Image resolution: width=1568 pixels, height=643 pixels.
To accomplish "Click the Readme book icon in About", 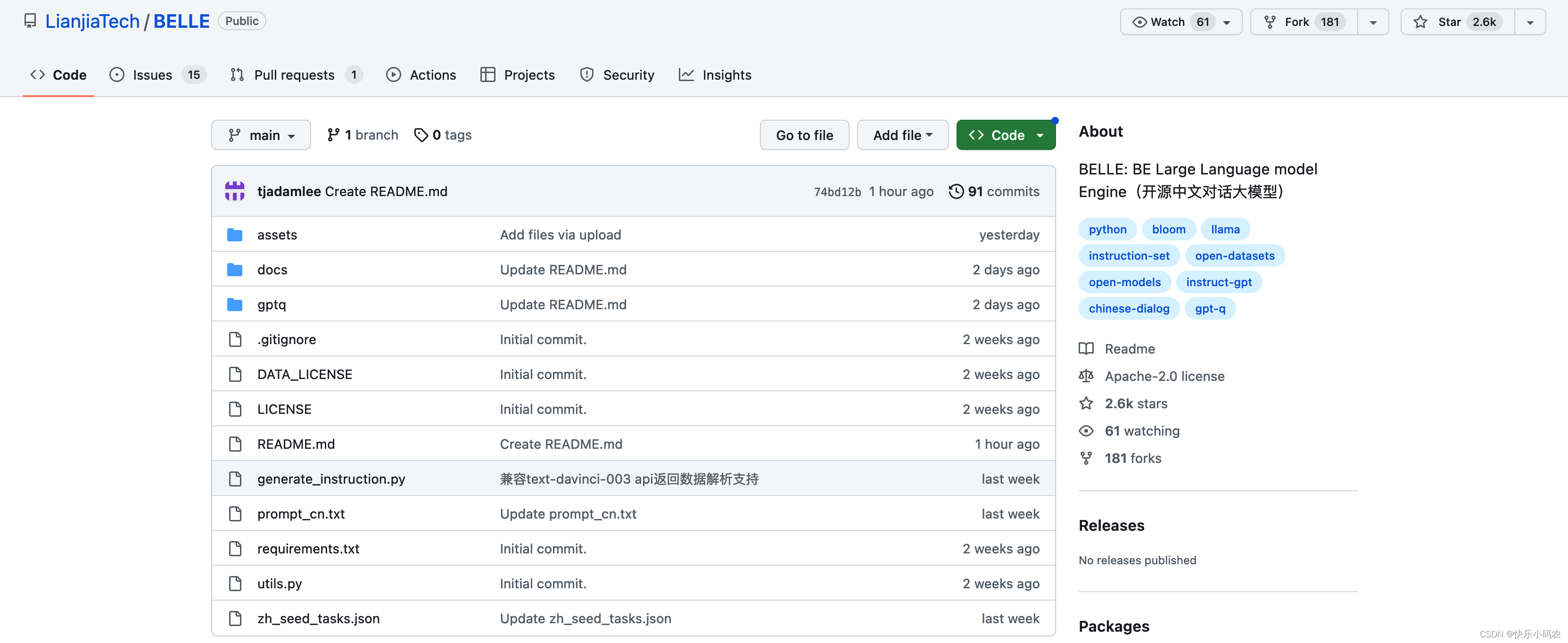I will click(x=1086, y=349).
